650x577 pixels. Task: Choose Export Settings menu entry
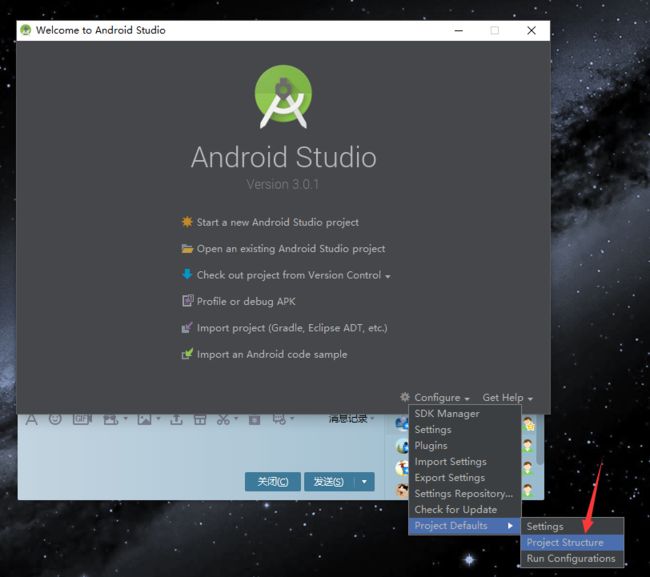click(x=465, y=478)
